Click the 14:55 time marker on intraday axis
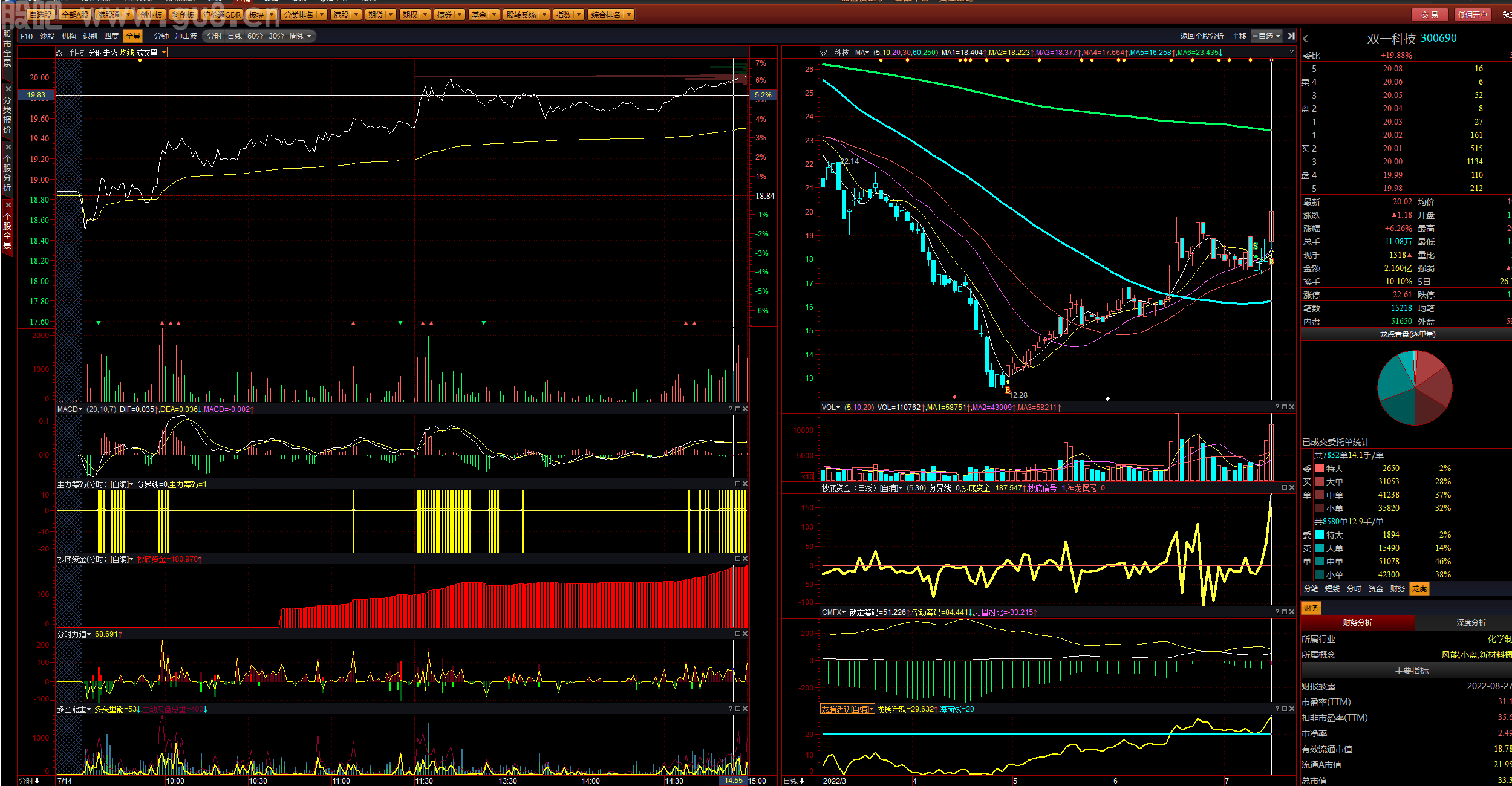1512x786 pixels. (733, 781)
